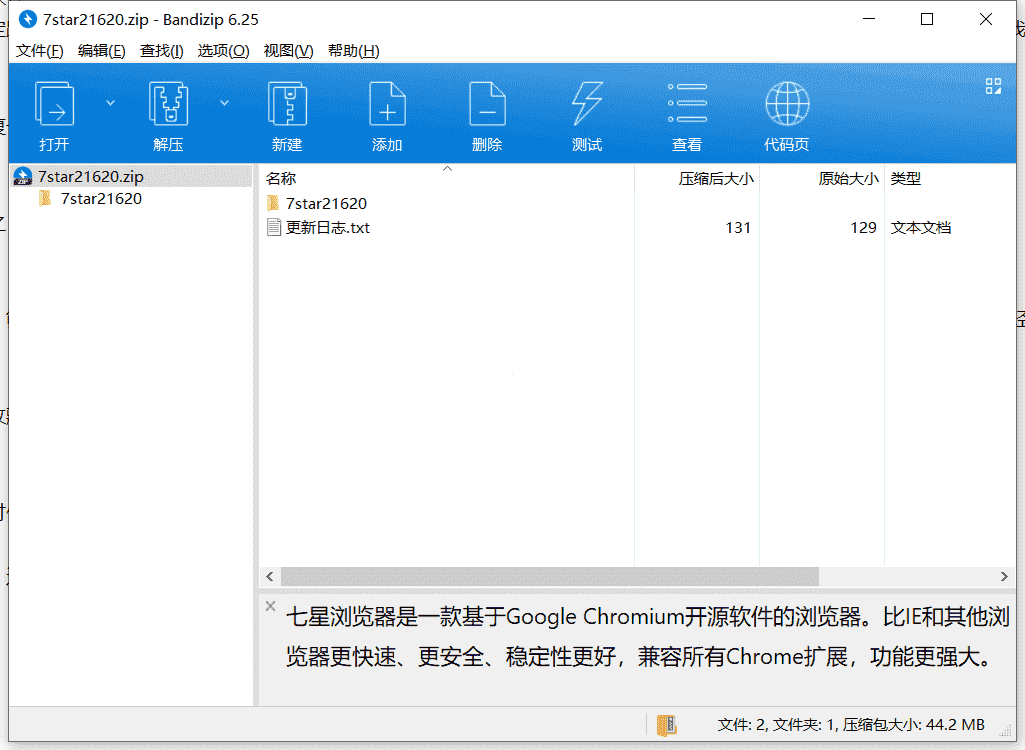Click the grid layout icon at the toolbar's right end
Screen dimensions: 1025x750
point(993,86)
